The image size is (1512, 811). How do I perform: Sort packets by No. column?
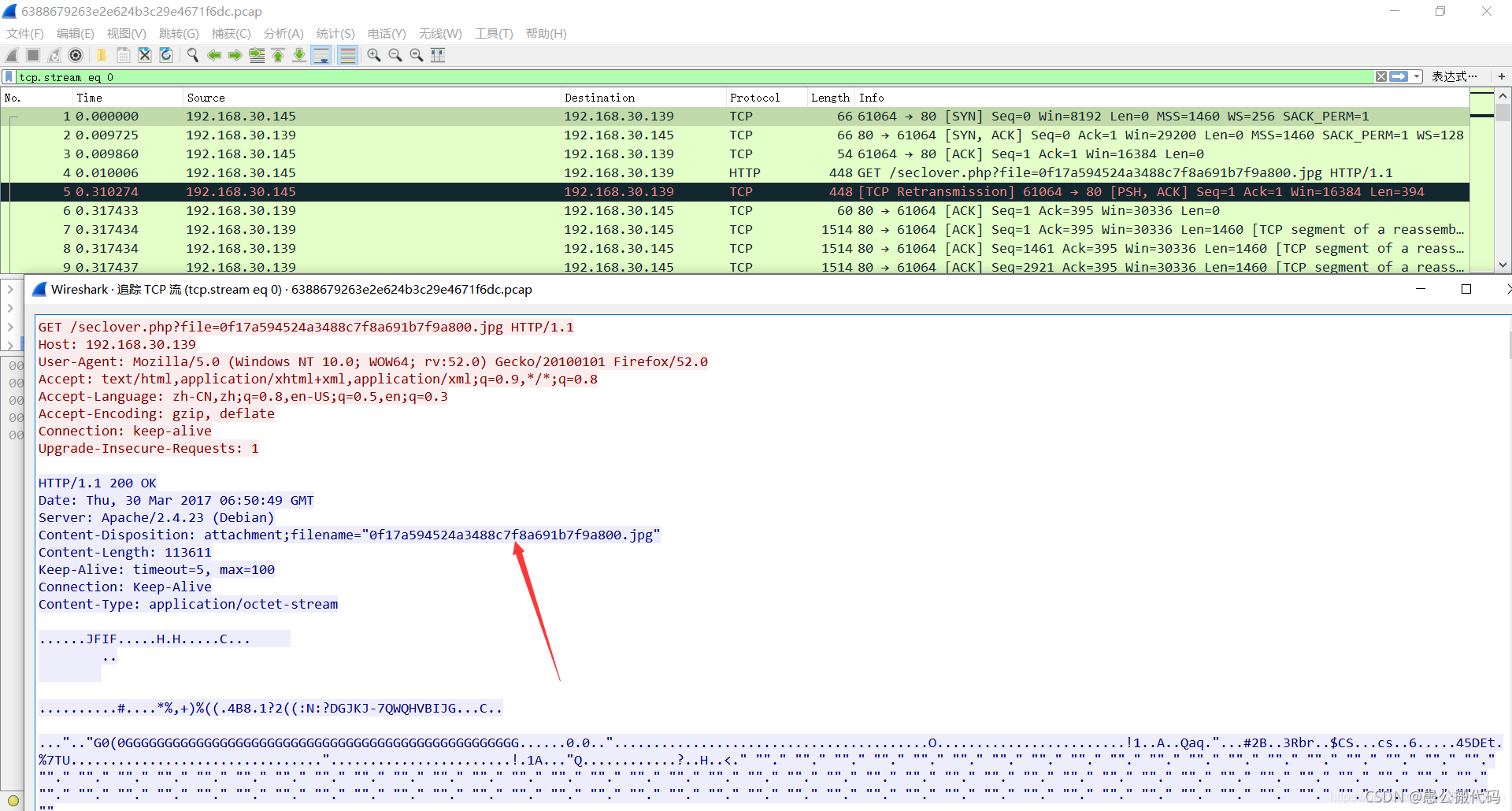[35, 98]
